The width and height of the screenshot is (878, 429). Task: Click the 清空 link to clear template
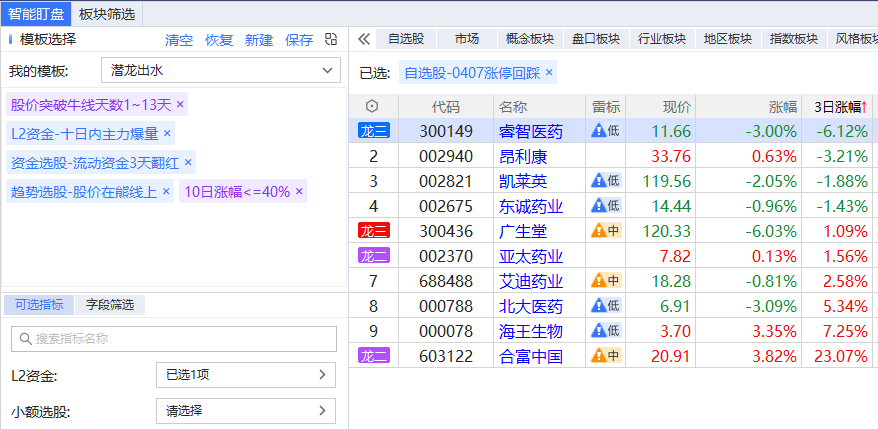[x=179, y=40]
